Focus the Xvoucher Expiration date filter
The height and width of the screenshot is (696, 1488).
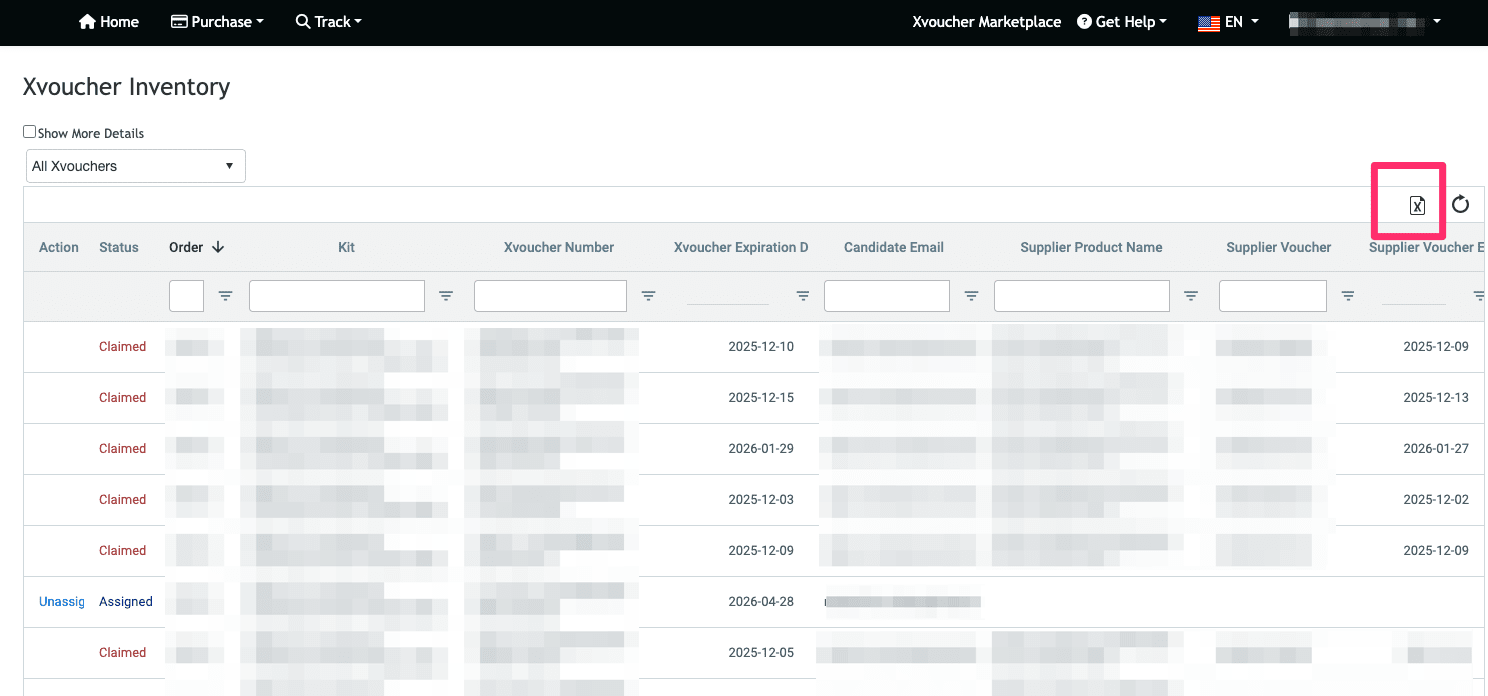(728, 296)
